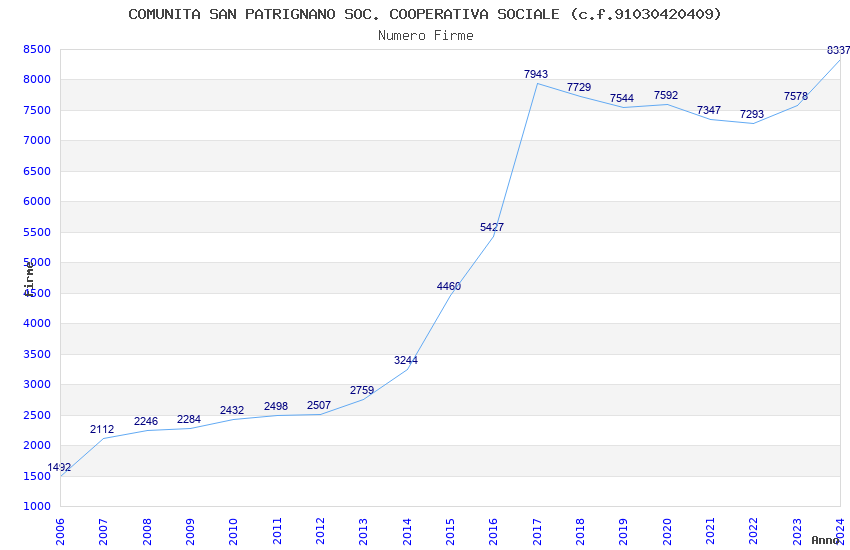850x550 pixels.
Task: Click x-axis year 2023
Action: tap(797, 531)
